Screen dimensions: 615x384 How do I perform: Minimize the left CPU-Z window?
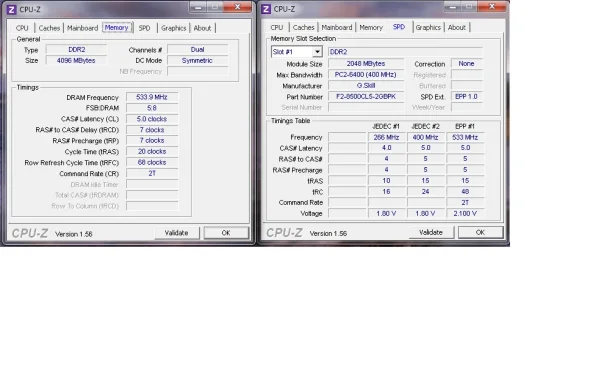pyautogui.click(x=198, y=7)
